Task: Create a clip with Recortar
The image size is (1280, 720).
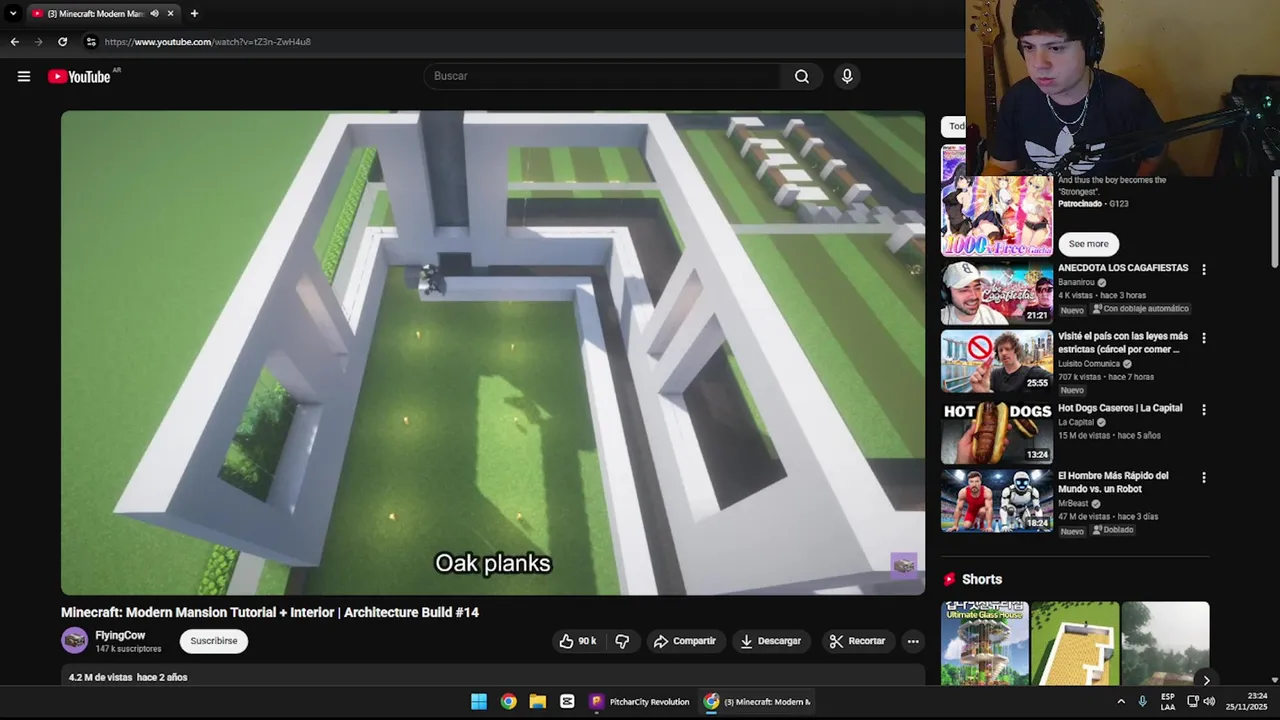Action: [x=857, y=641]
